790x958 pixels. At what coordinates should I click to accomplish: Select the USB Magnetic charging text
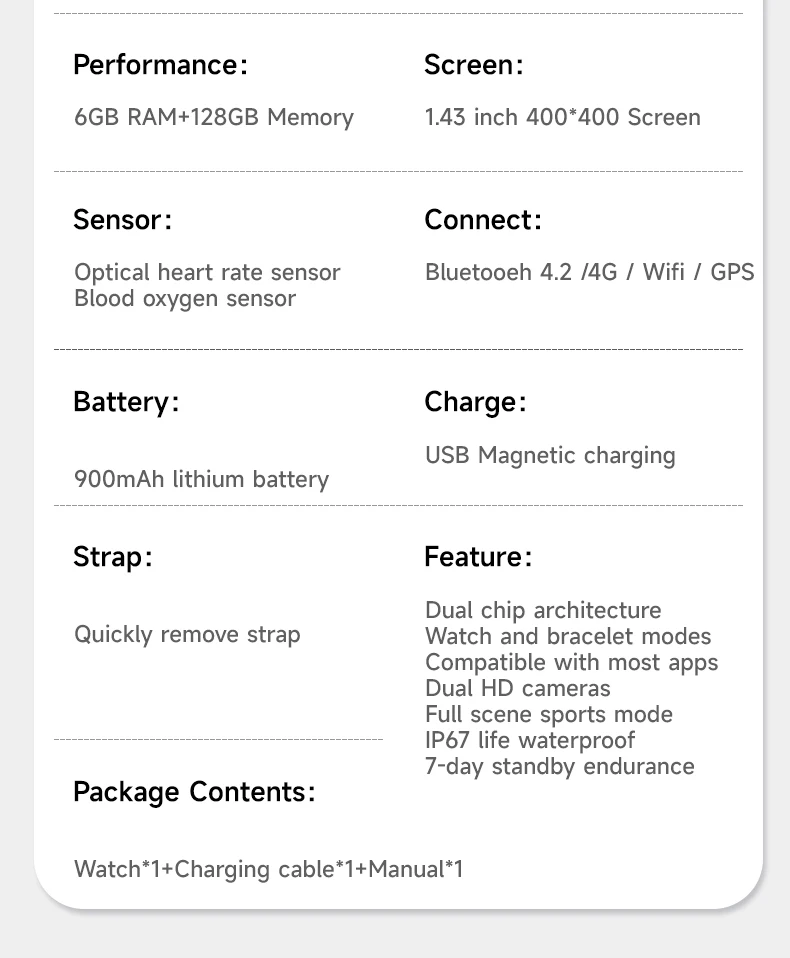[x=550, y=455]
